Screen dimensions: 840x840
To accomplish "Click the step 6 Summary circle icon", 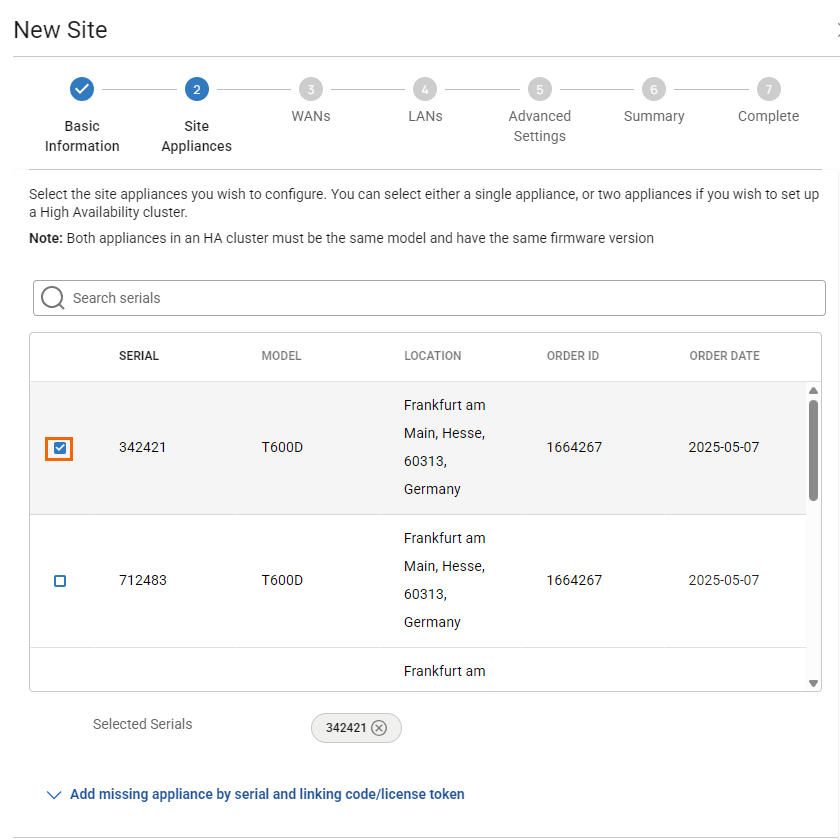I will (x=653, y=89).
